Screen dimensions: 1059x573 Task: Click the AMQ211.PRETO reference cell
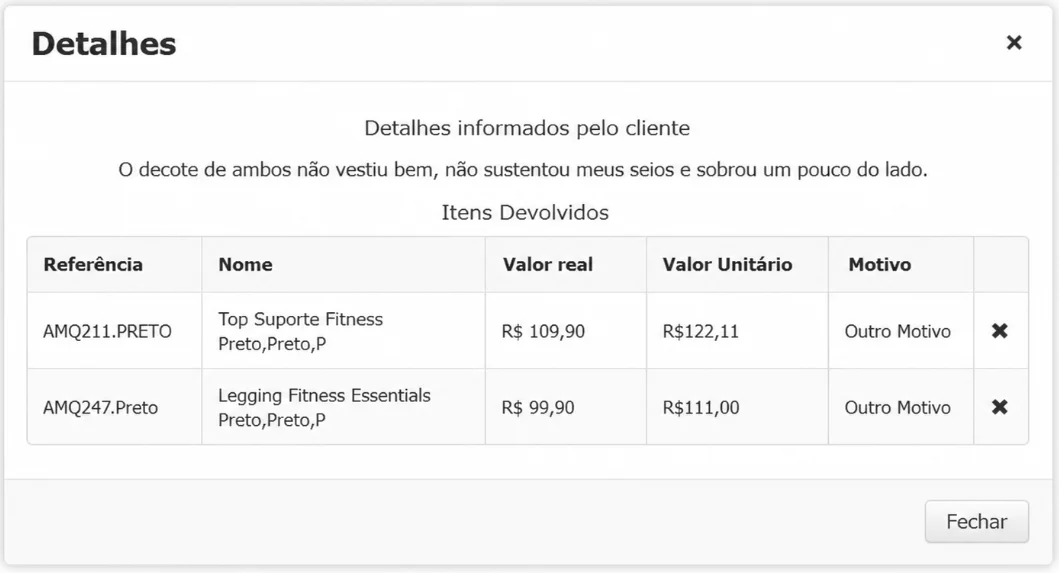(107, 331)
